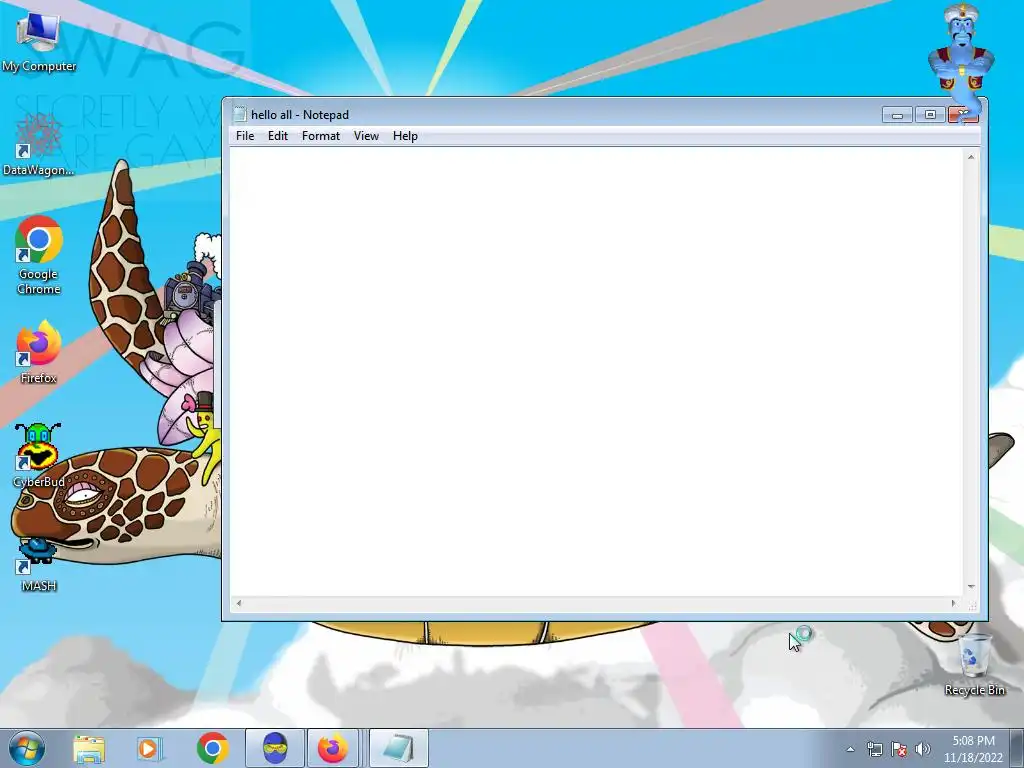Click inside the Notepad text area

(596, 372)
